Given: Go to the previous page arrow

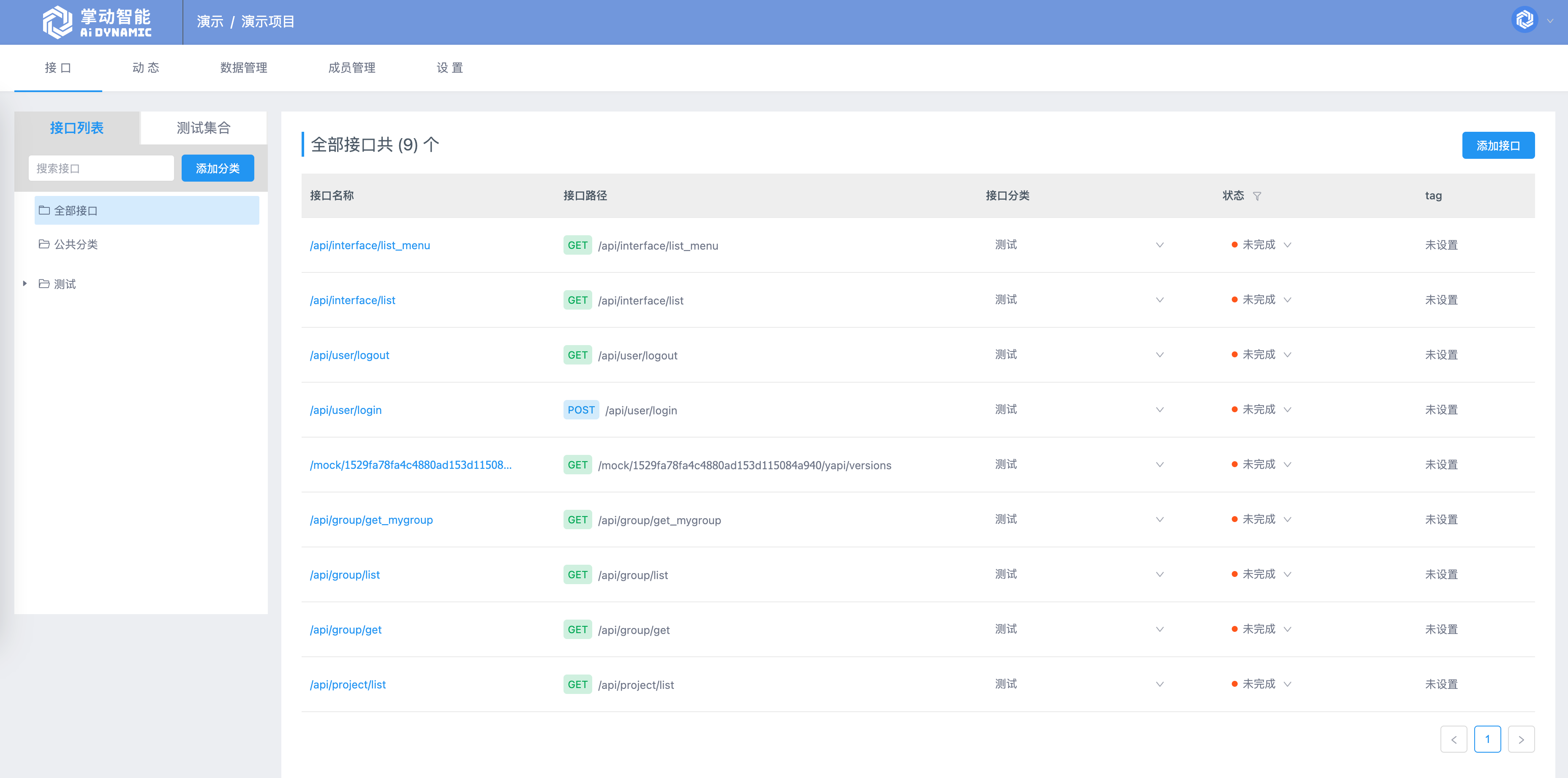Looking at the screenshot, I should (x=1454, y=739).
